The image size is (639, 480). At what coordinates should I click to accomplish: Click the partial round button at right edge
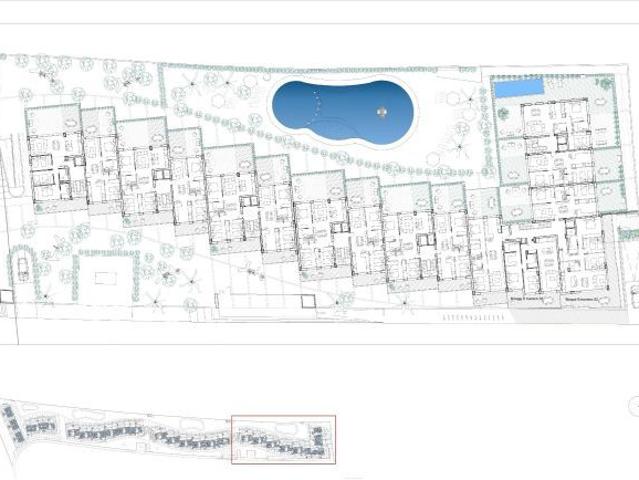coord(635,405)
